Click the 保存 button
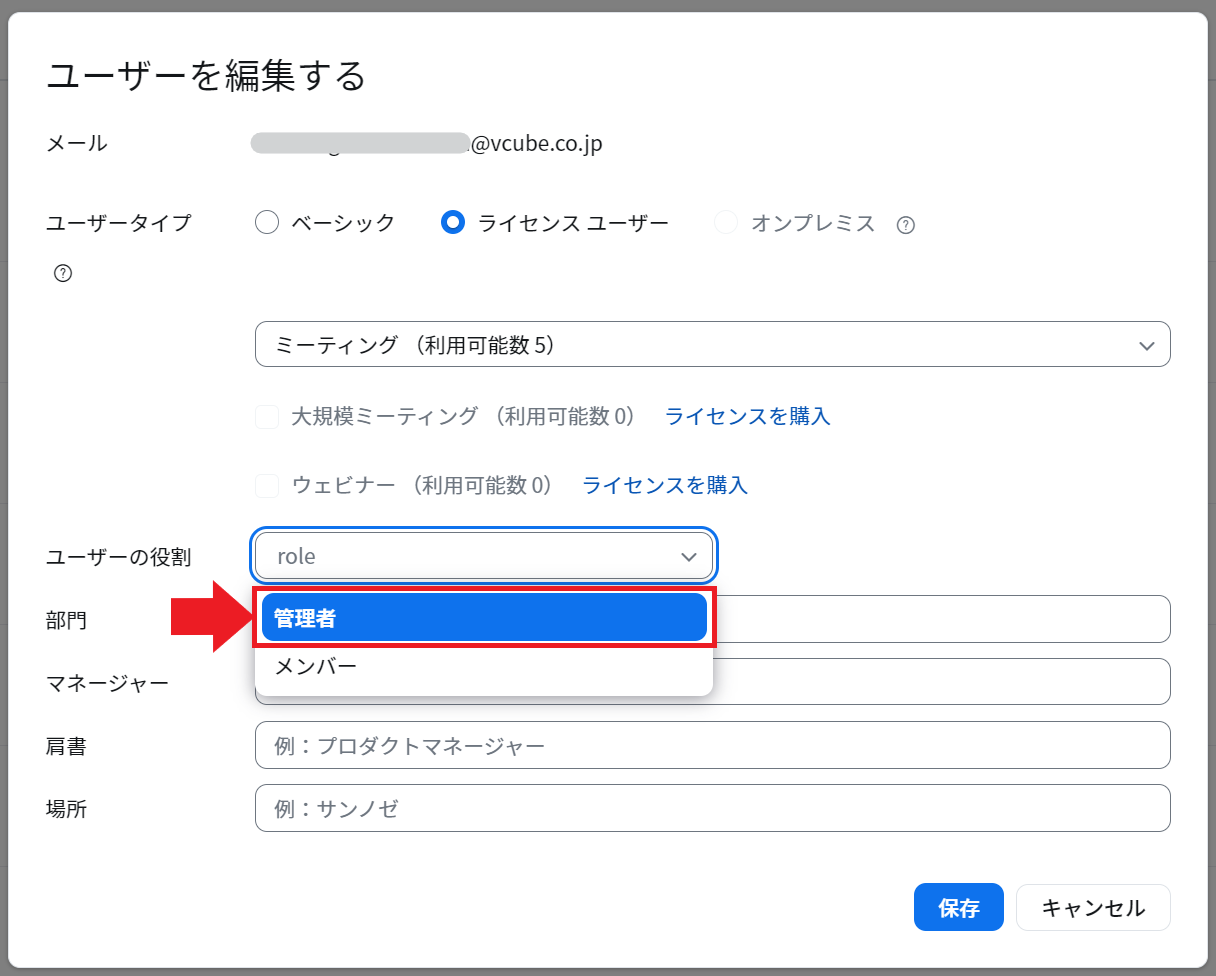Screen dimensions: 1216x976 coord(959,908)
